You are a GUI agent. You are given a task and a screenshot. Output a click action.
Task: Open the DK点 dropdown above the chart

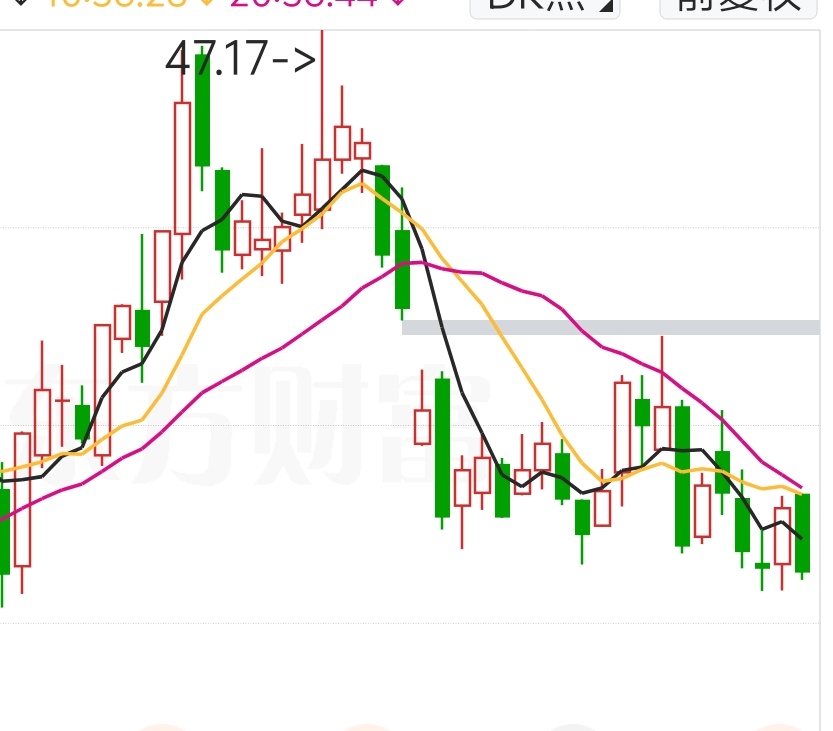pyautogui.click(x=545, y=7)
